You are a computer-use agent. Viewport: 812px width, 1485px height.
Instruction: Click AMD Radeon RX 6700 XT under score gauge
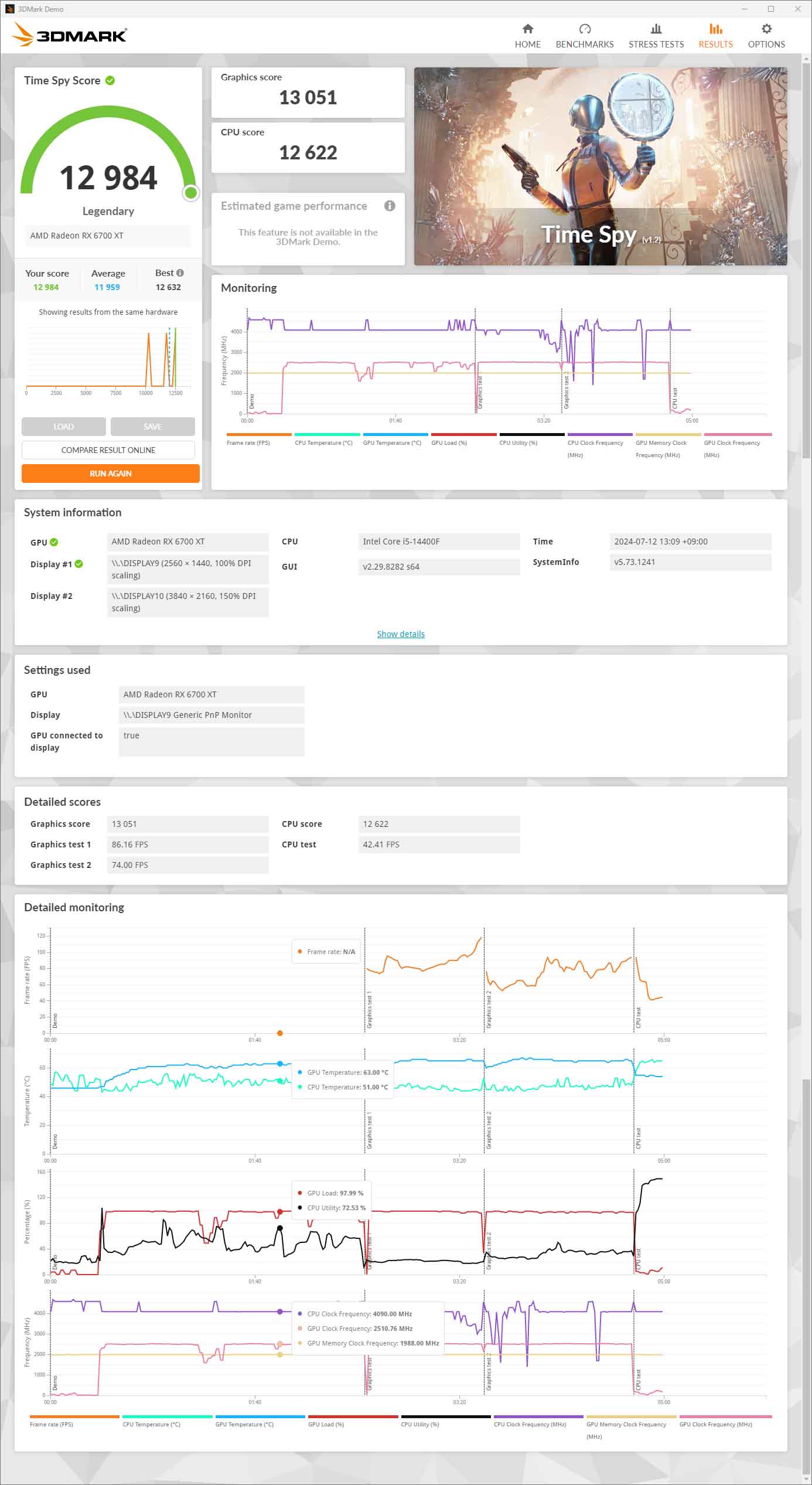(107, 236)
